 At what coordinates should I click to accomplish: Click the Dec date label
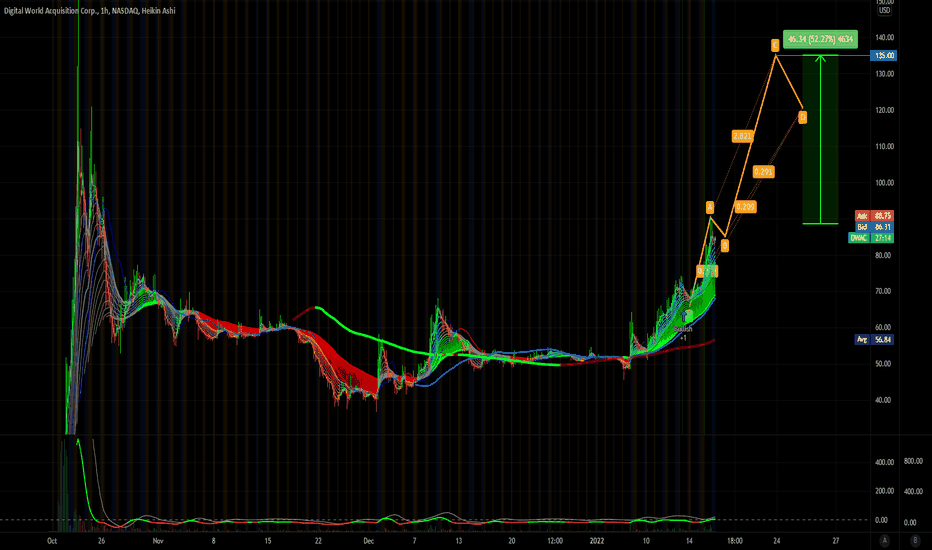(x=369, y=541)
